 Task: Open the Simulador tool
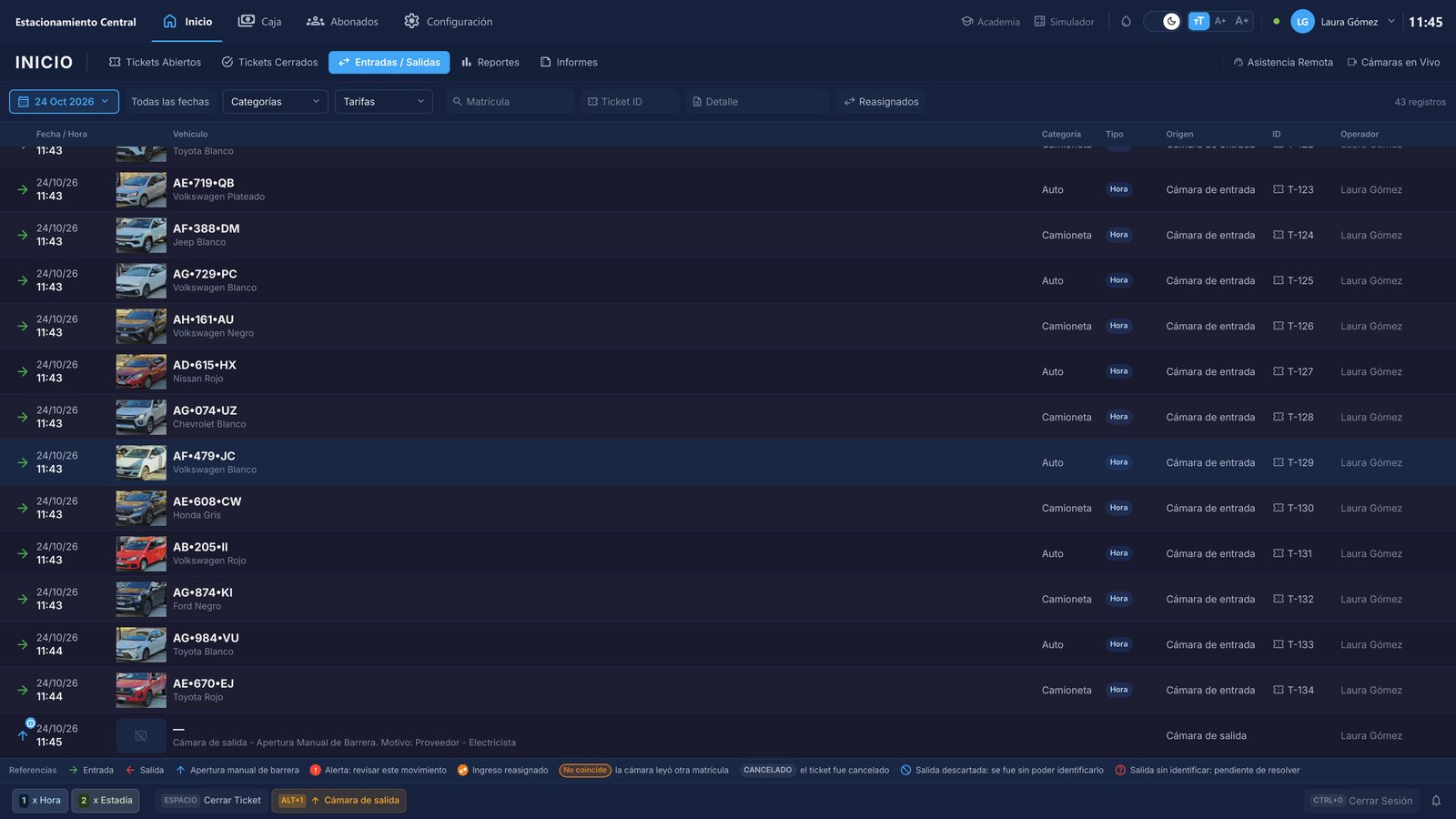[x=1064, y=22]
